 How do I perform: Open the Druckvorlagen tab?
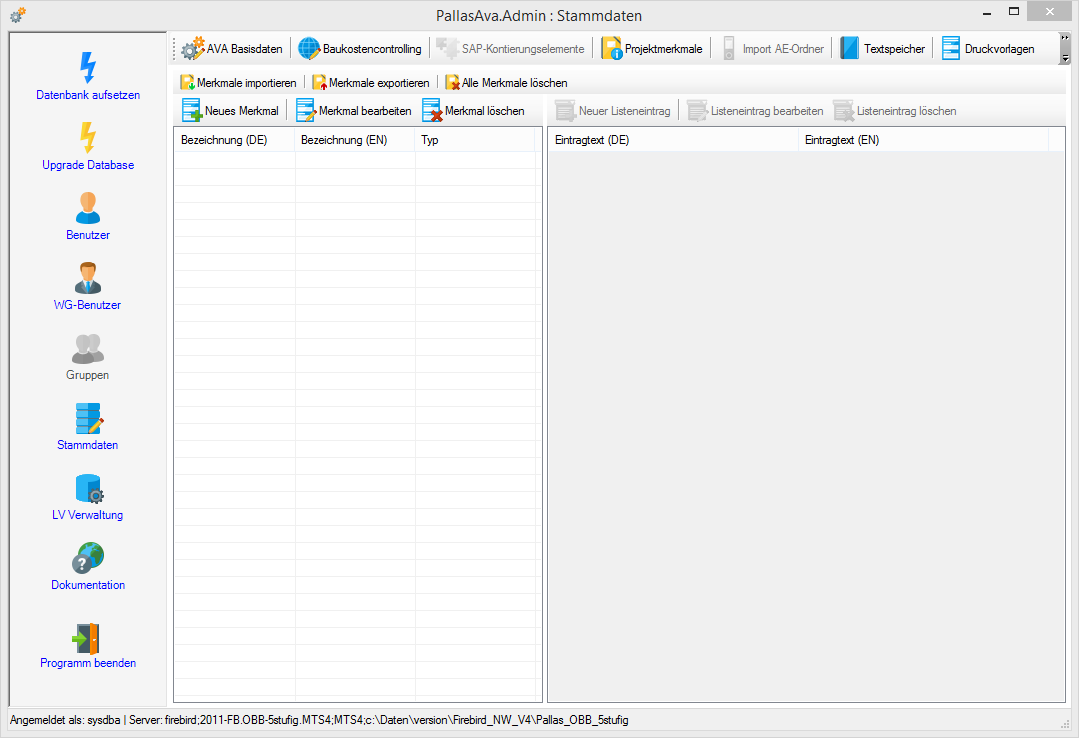988,49
